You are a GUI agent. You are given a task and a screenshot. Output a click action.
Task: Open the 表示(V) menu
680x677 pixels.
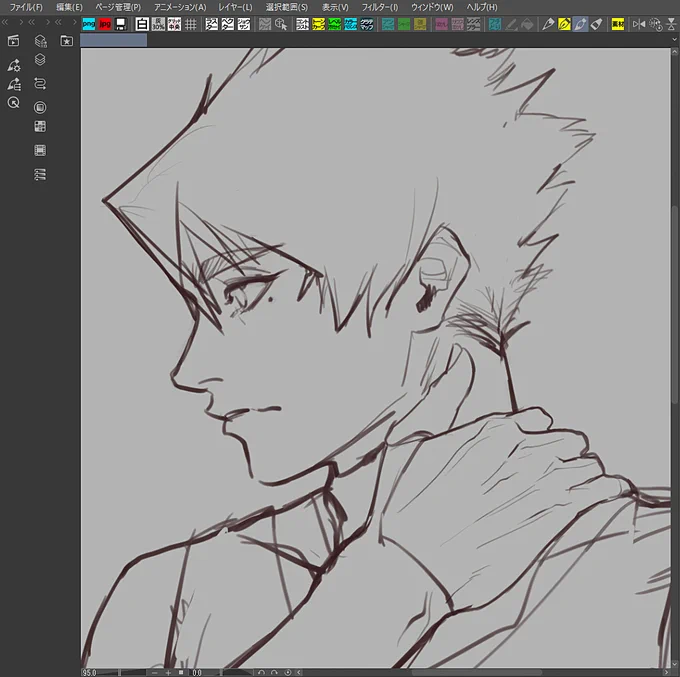tap(335, 7)
